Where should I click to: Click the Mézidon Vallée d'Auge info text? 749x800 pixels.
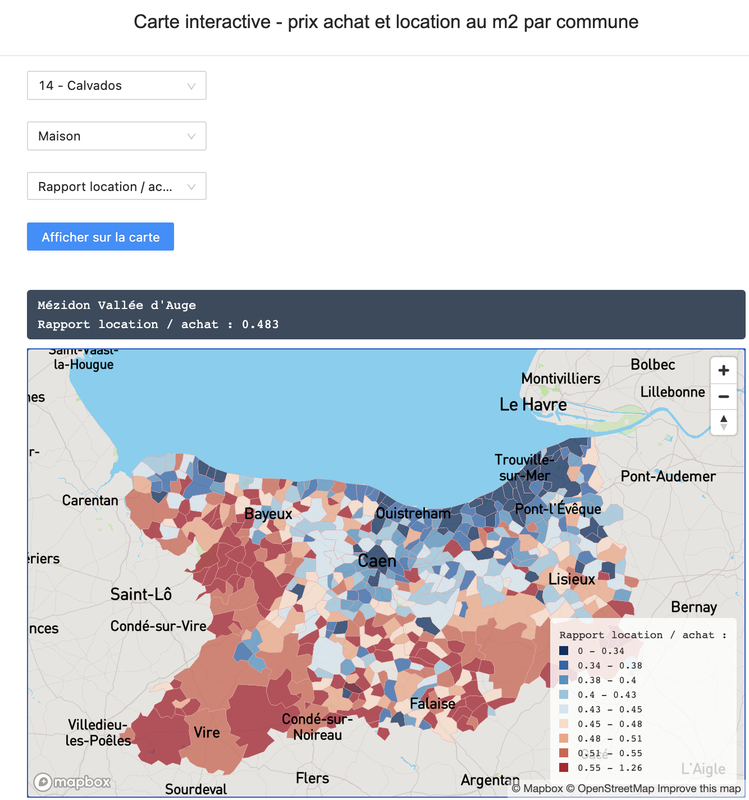(x=116, y=305)
